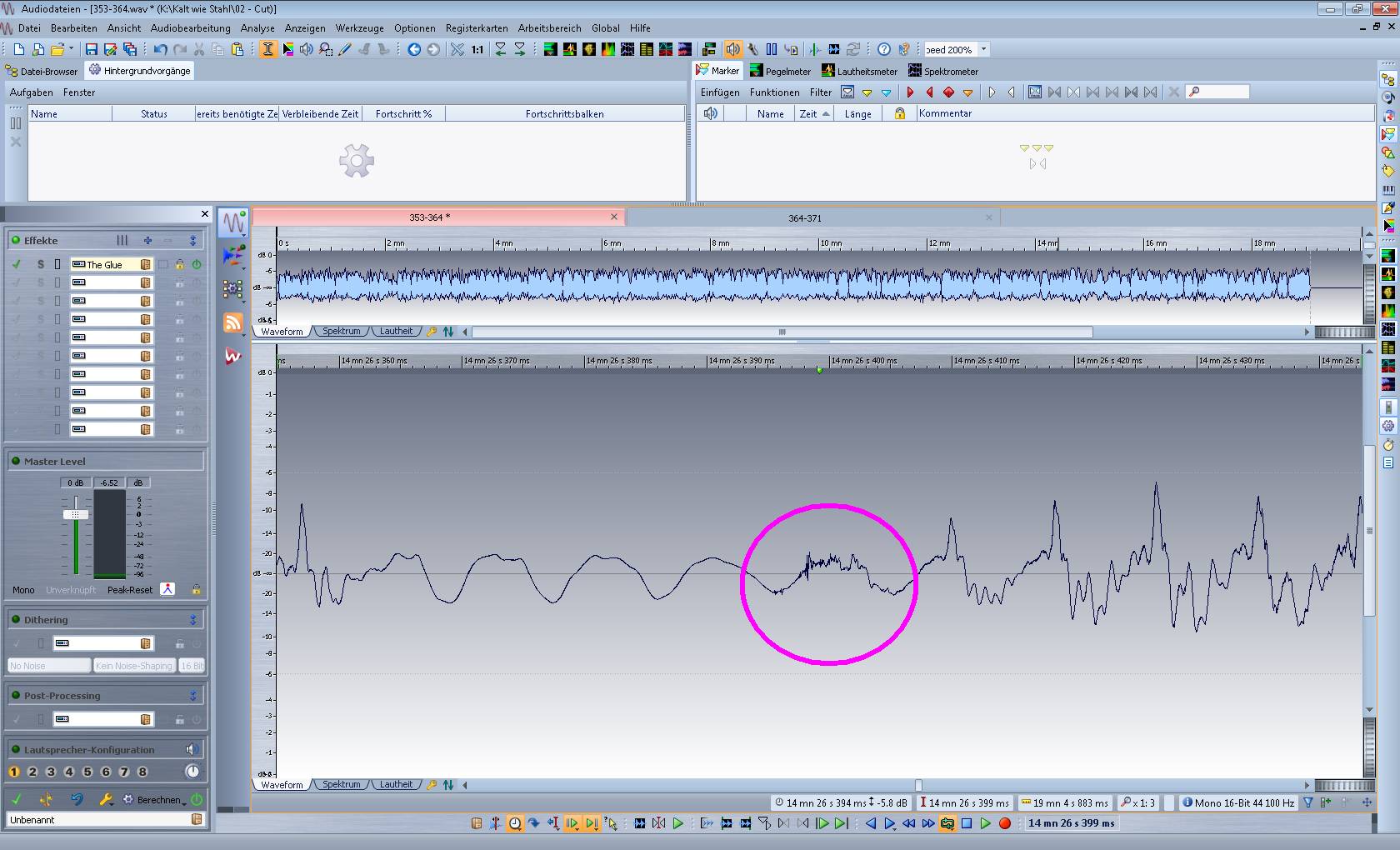Select the Pencil draw tool

(345, 50)
